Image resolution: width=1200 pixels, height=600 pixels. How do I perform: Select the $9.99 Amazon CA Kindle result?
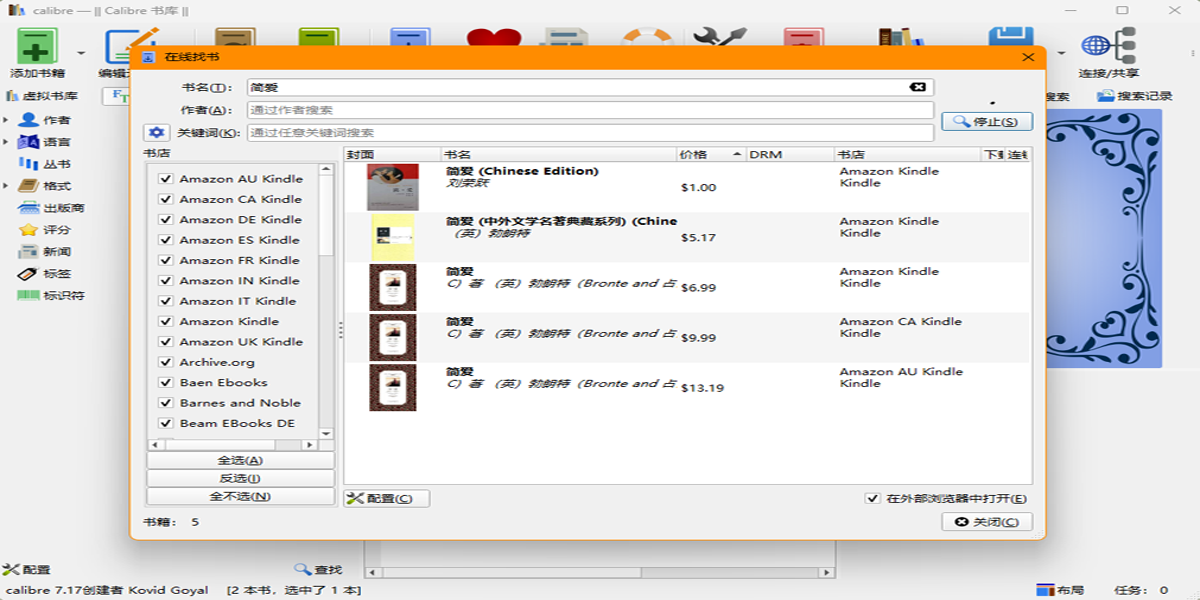(688, 337)
